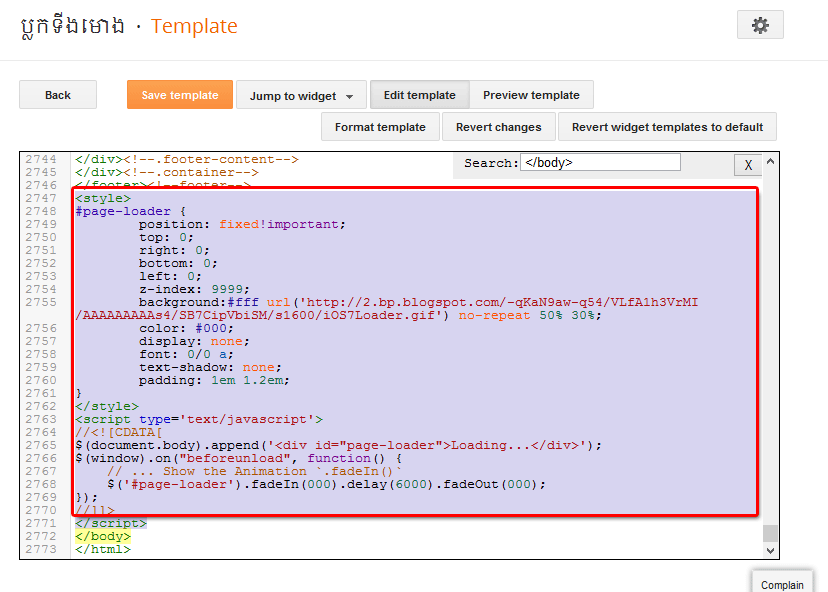
Task: Click the 'z-index: 9999;' line
Action: (194, 289)
